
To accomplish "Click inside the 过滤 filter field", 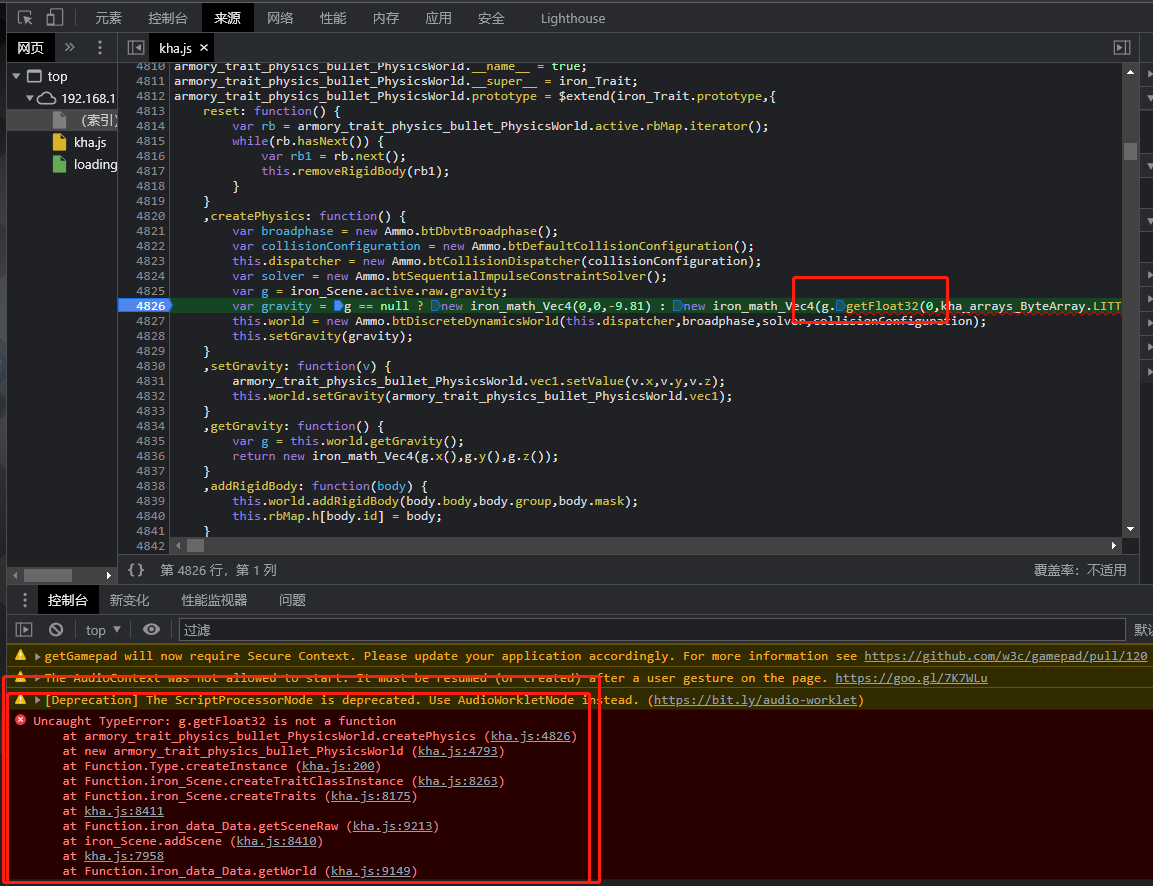I will tap(300, 631).
